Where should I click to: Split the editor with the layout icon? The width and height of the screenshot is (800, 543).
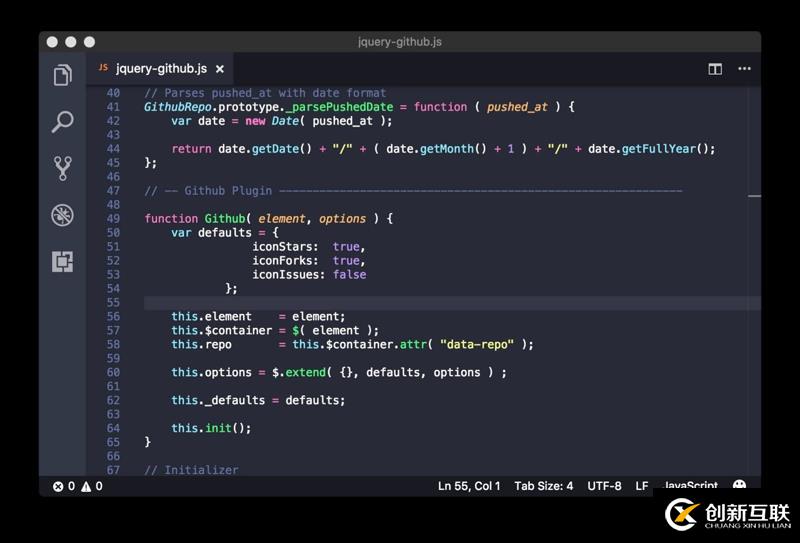pos(715,69)
